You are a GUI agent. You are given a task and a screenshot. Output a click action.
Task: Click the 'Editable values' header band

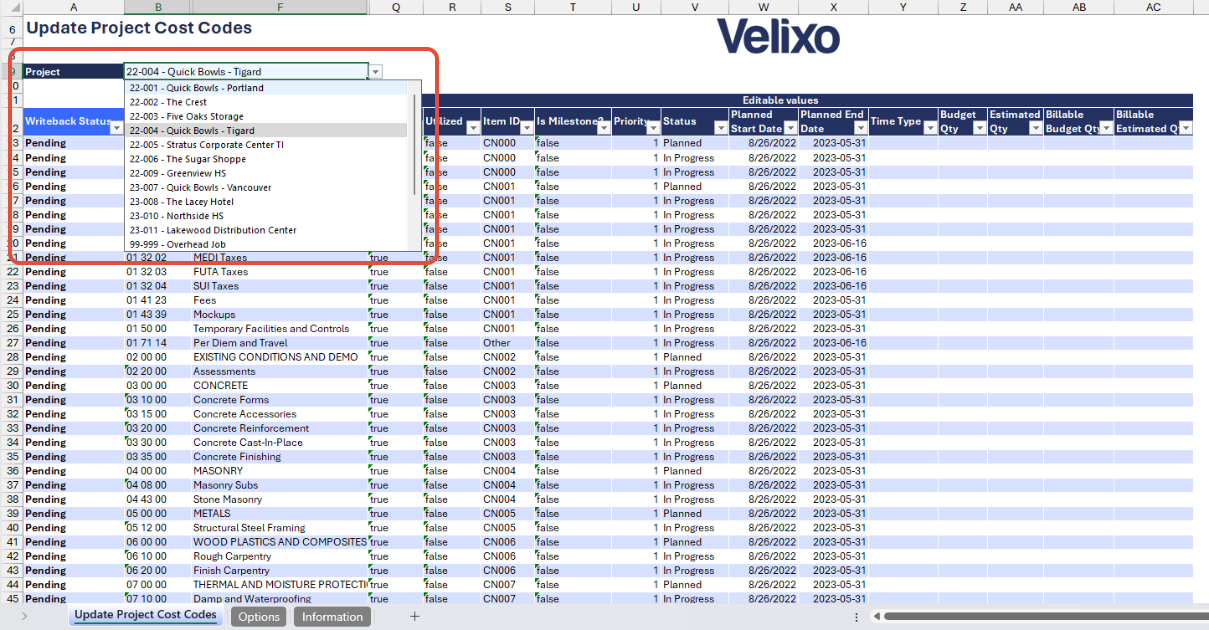tap(780, 100)
